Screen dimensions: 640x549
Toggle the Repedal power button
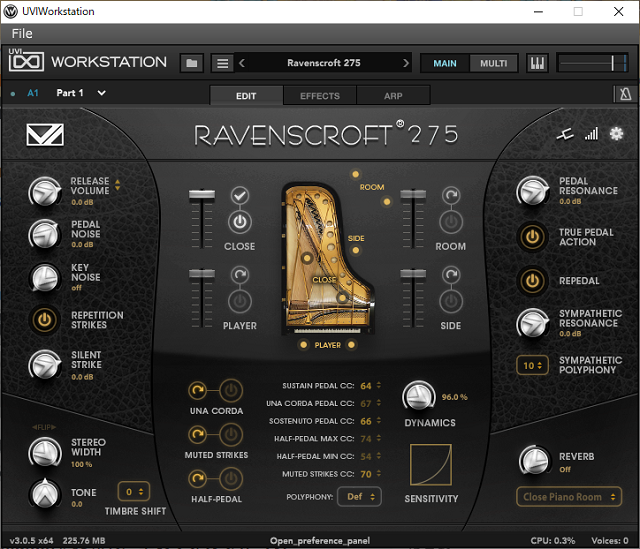(x=532, y=281)
